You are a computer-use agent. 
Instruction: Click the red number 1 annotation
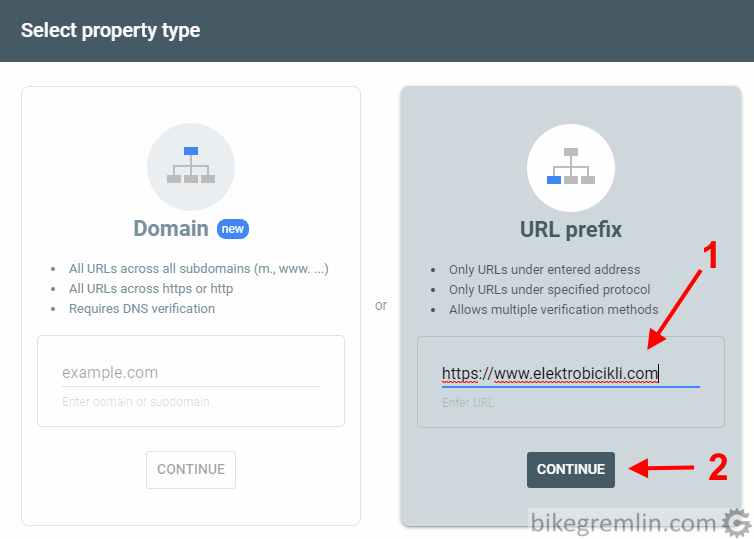[711, 255]
